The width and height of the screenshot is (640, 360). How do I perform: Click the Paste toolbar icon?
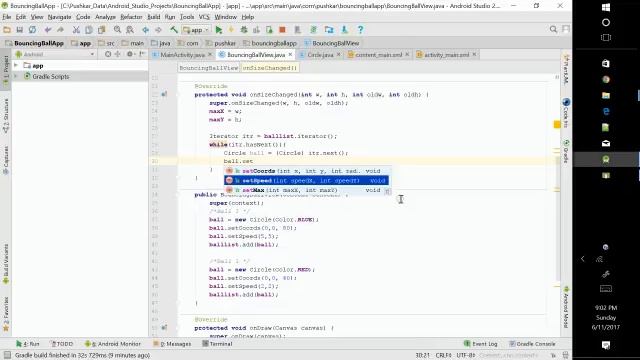coord(101,30)
